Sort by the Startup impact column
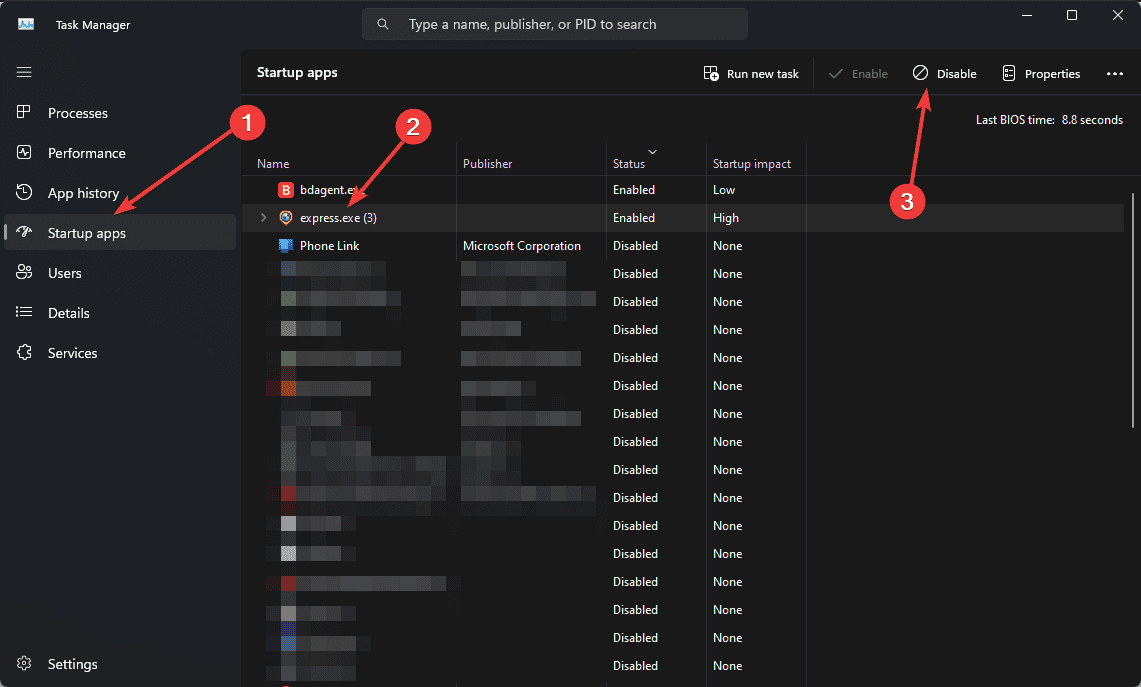Screen dimensions: 1141x687 [752, 164]
